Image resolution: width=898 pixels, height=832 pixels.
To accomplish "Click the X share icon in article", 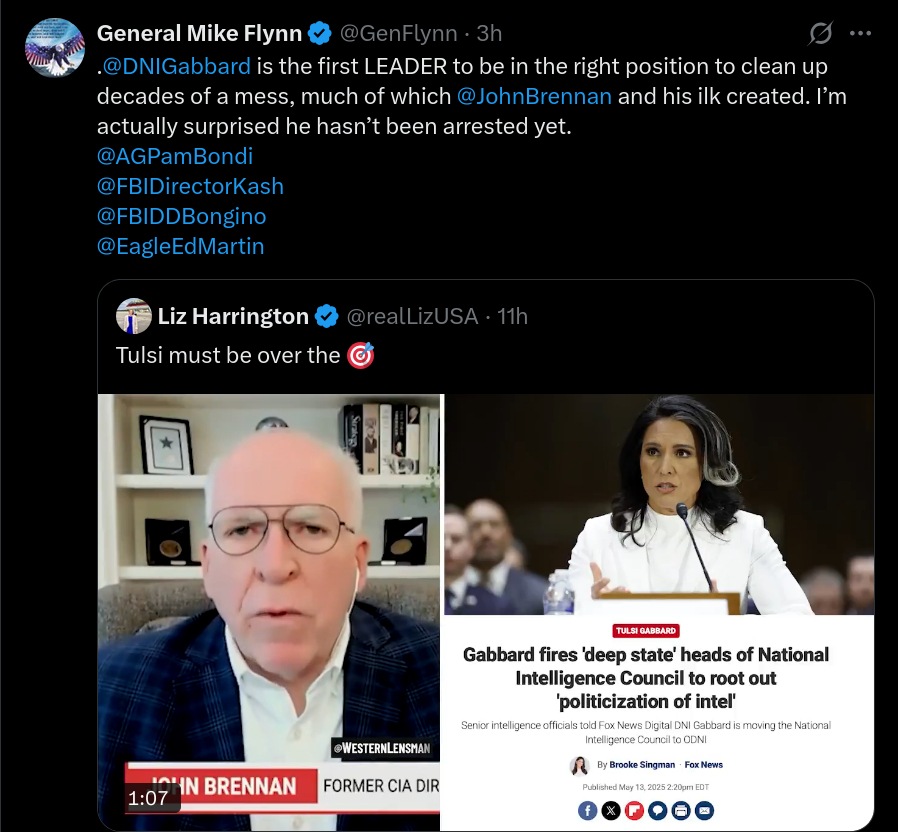I will (611, 810).
